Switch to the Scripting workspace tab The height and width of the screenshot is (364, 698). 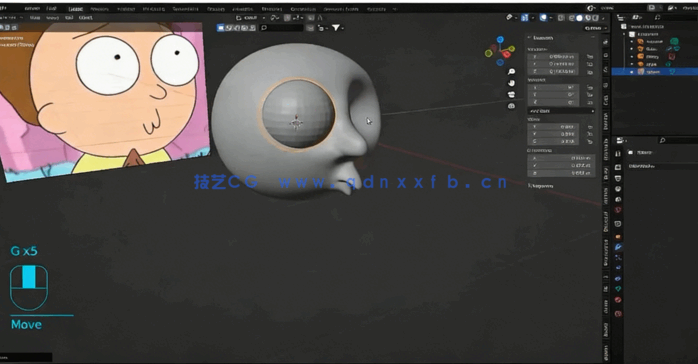tap(376, 9)
